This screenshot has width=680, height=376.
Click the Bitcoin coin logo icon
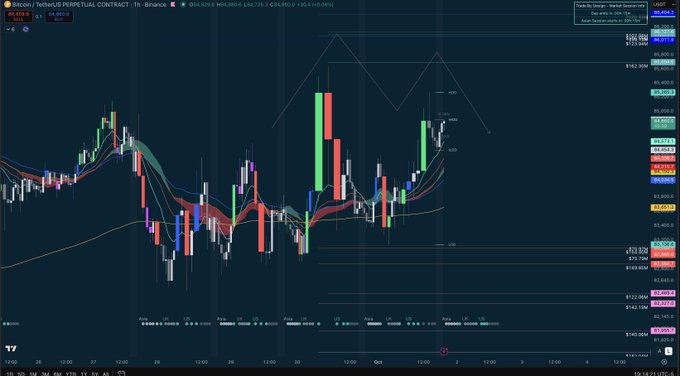(7, 4)
